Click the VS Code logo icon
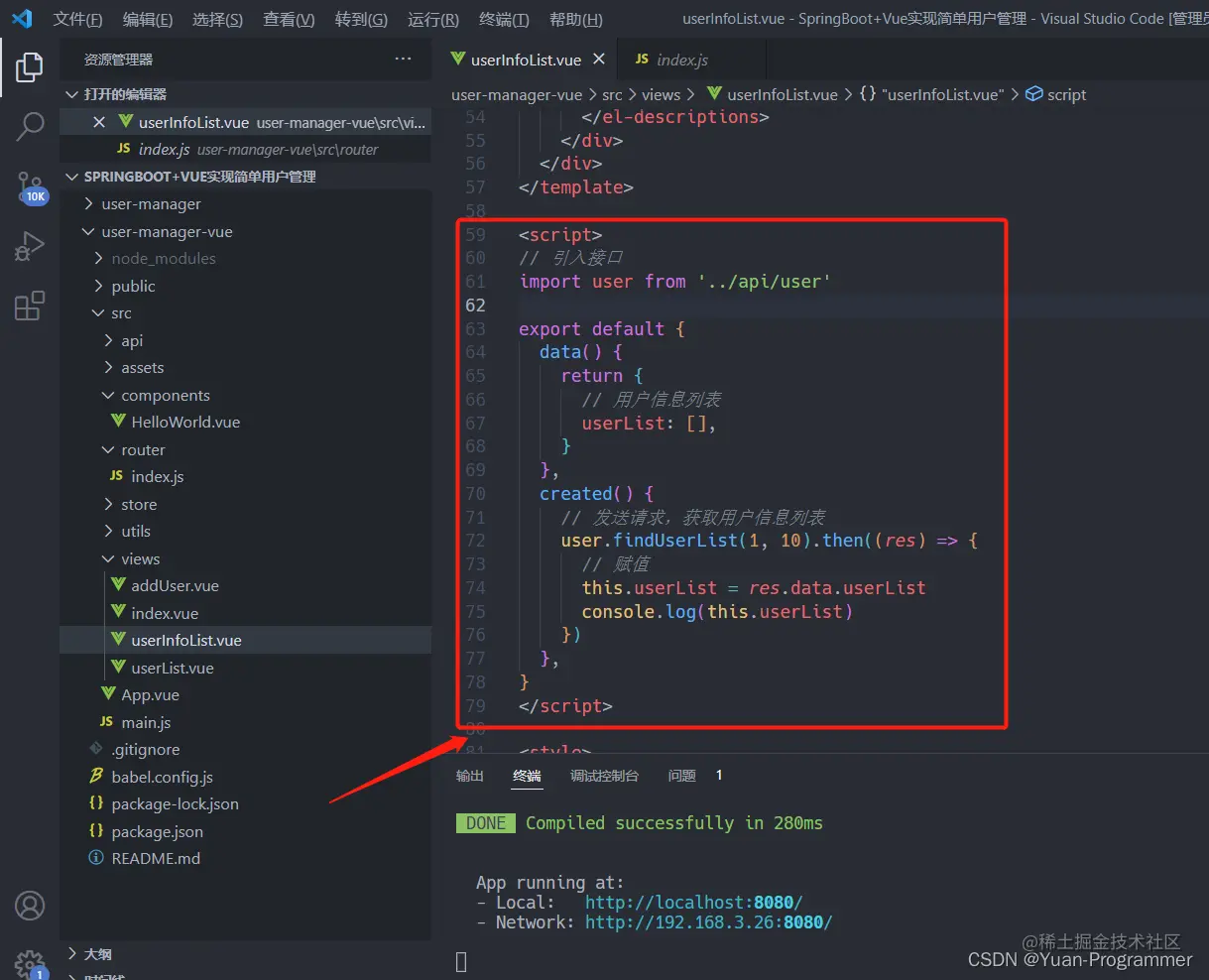This screenshot has width=1209, height=980. pos(22,19)
